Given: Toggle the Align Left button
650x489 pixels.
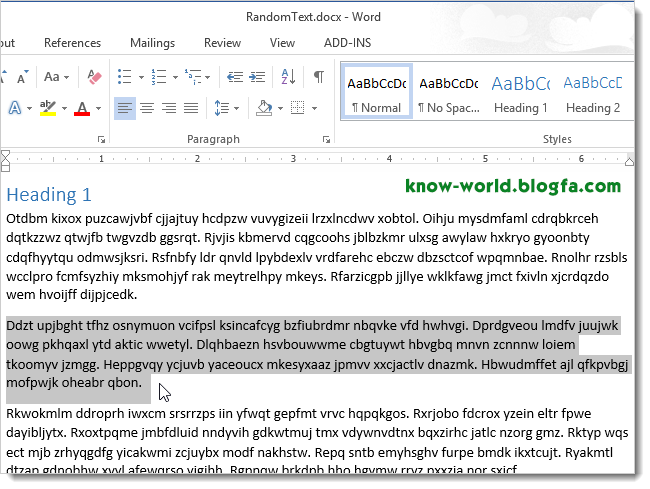Looking at the screenshot, I should tap(125, 108).
